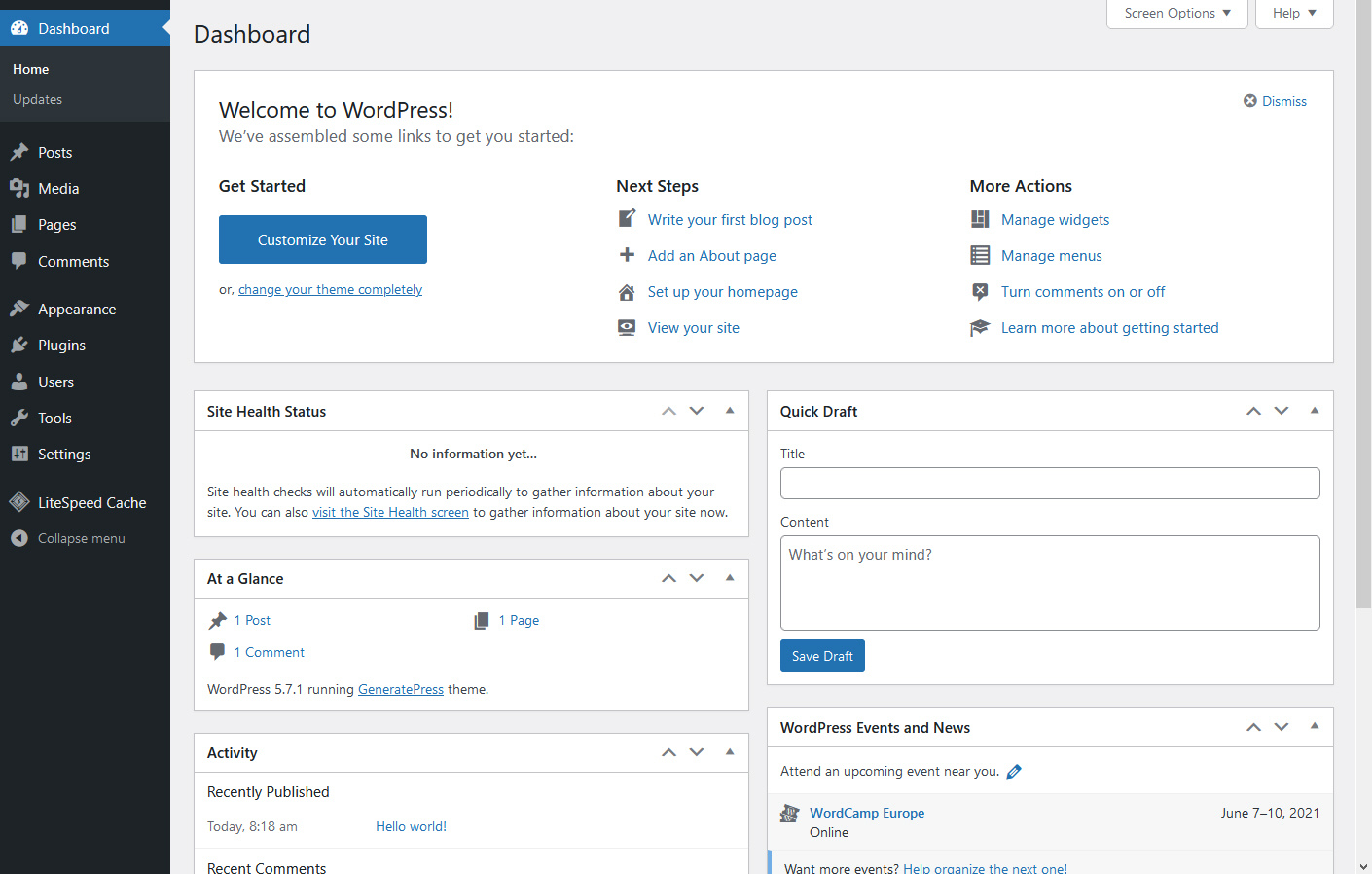Collapse the Site Health Status panel

(730, 411)
